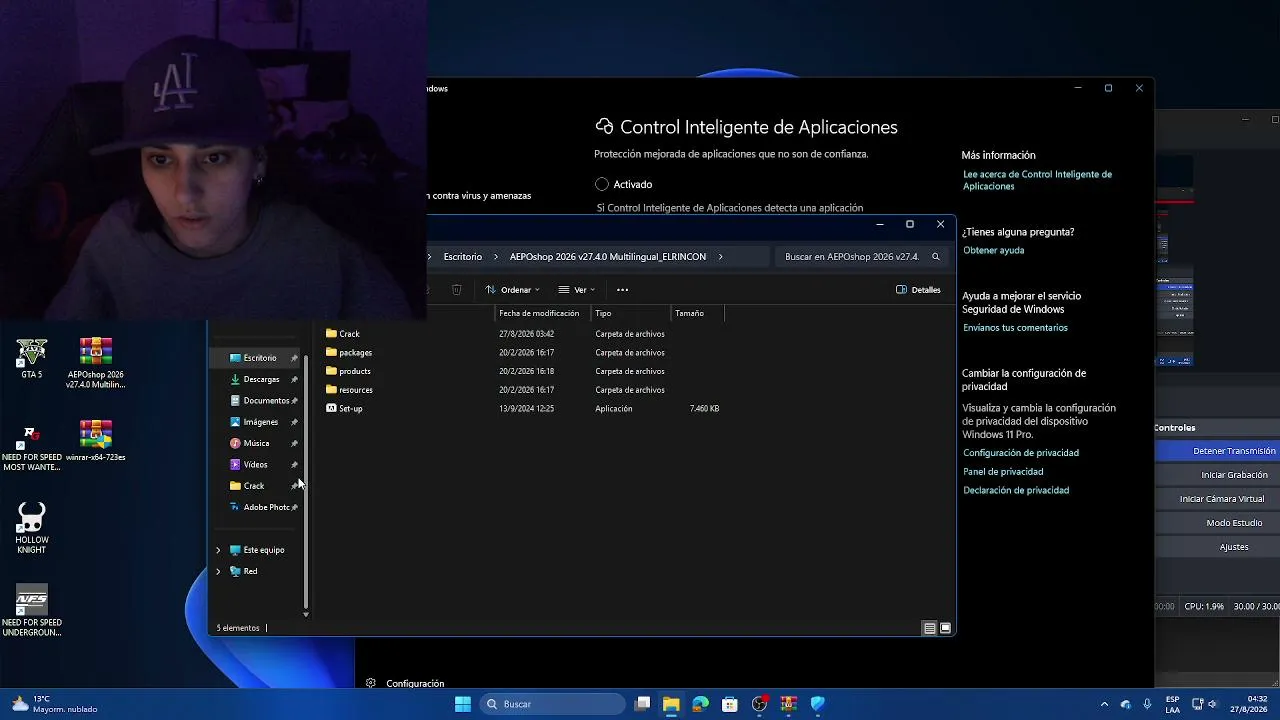The image size is (1280, 720).
Task: Go to Imágenes in the navigation pane
Action: coord(258,422)
